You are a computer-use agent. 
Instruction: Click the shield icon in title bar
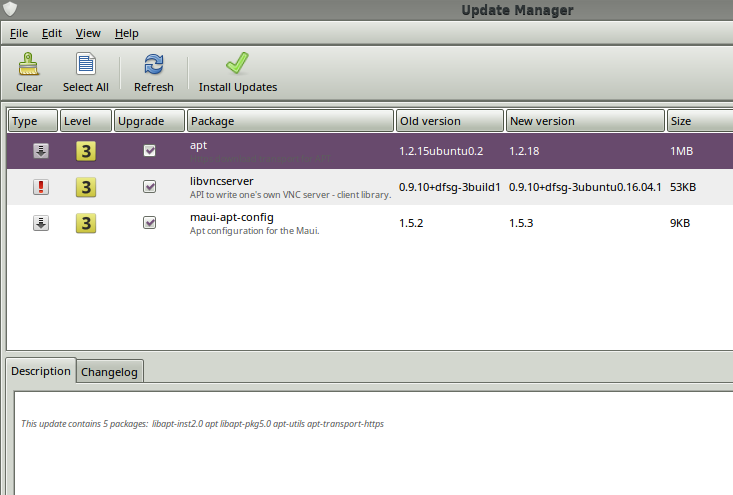[x=9, y=10]
